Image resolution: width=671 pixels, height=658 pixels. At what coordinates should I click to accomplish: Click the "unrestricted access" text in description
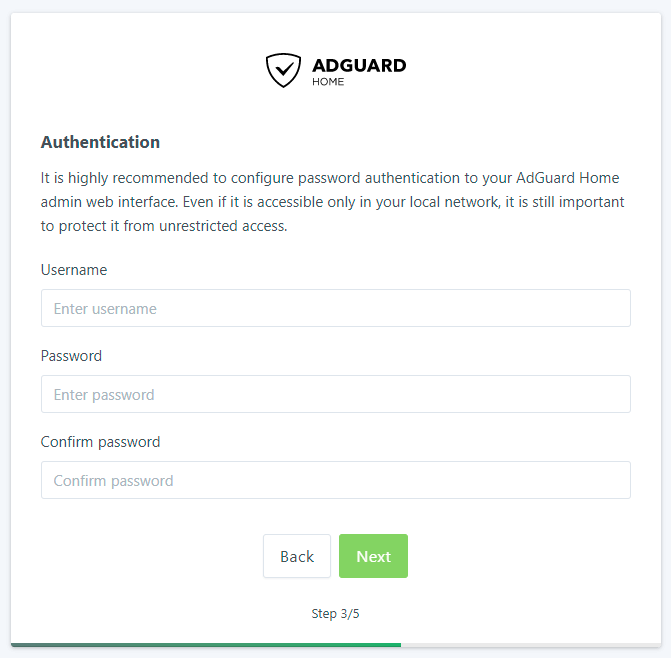(x=225, y=226)
